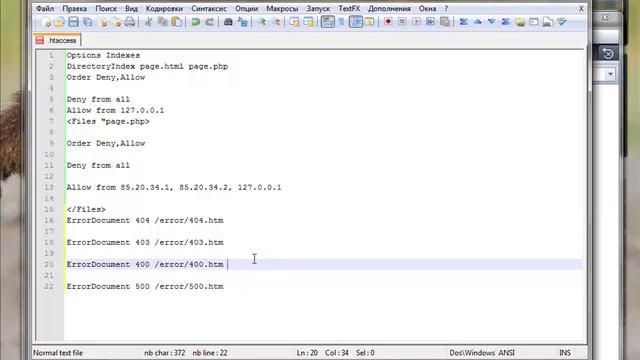The image size is (640, 360).
Task: Click the ABC spell-check icon
Action: point(548,22)
